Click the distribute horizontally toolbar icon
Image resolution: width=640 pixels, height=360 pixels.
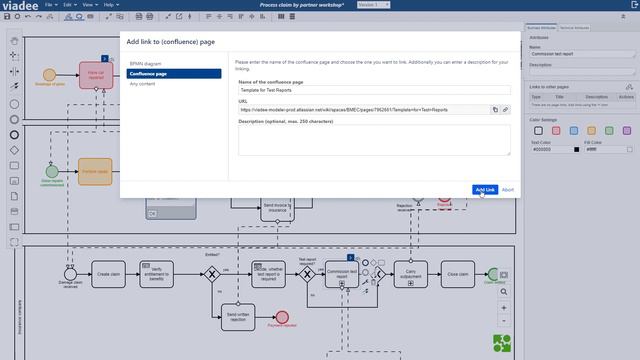tap(281, 17)
